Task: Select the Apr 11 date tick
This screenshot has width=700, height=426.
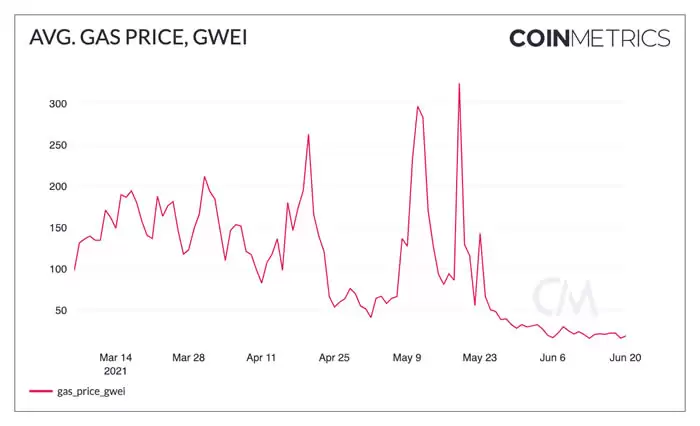Action: pos(261,357)
